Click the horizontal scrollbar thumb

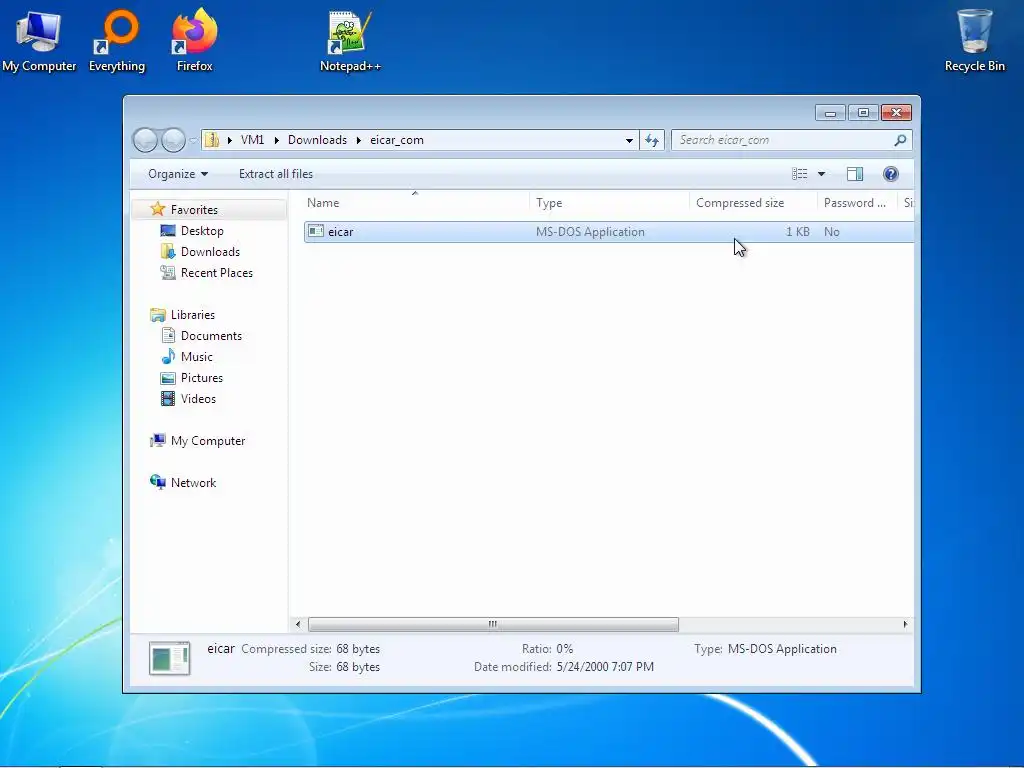[493, 624]
